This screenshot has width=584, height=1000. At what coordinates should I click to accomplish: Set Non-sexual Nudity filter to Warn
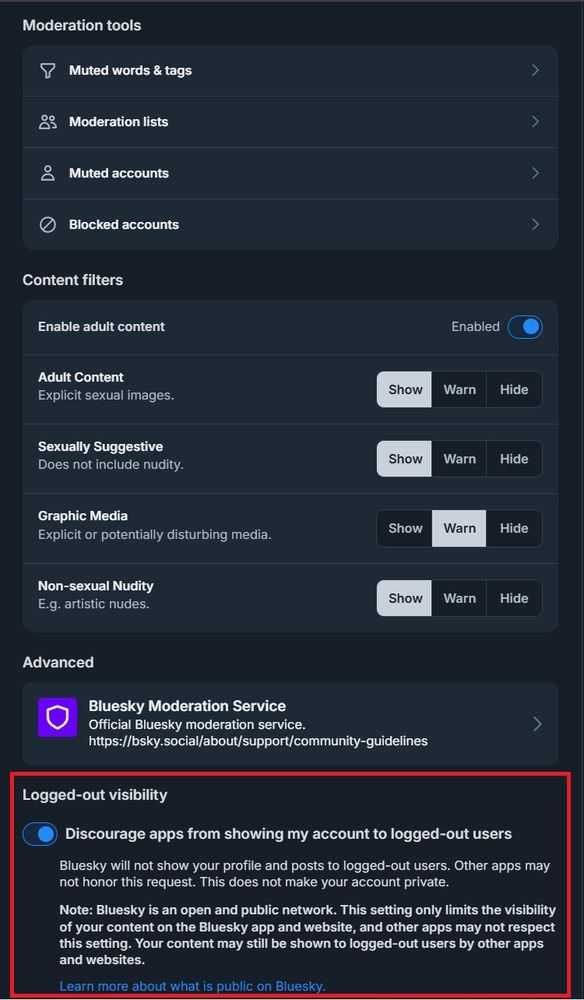click(x=459, y=598)
